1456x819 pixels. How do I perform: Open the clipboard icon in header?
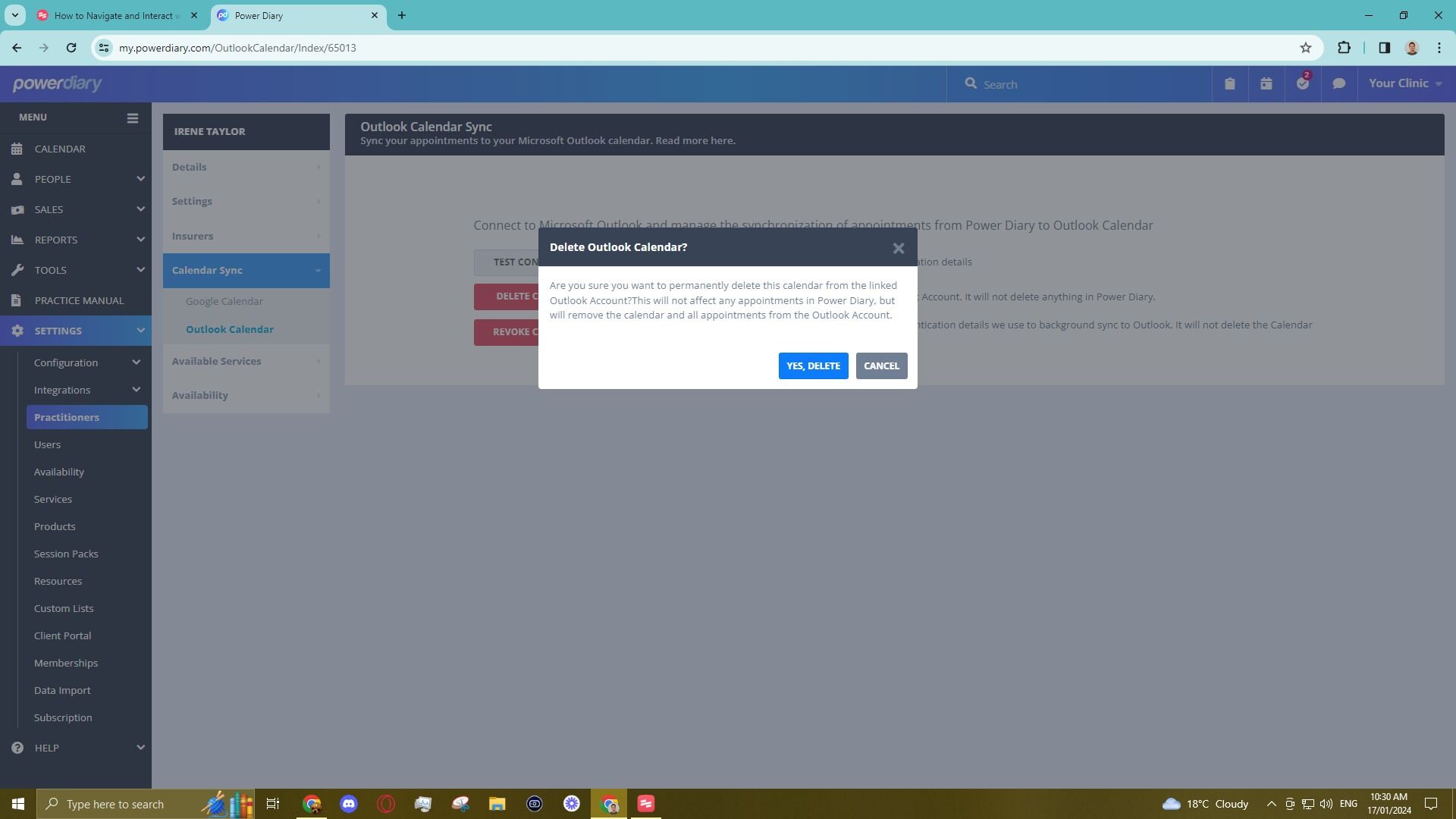1230,83
